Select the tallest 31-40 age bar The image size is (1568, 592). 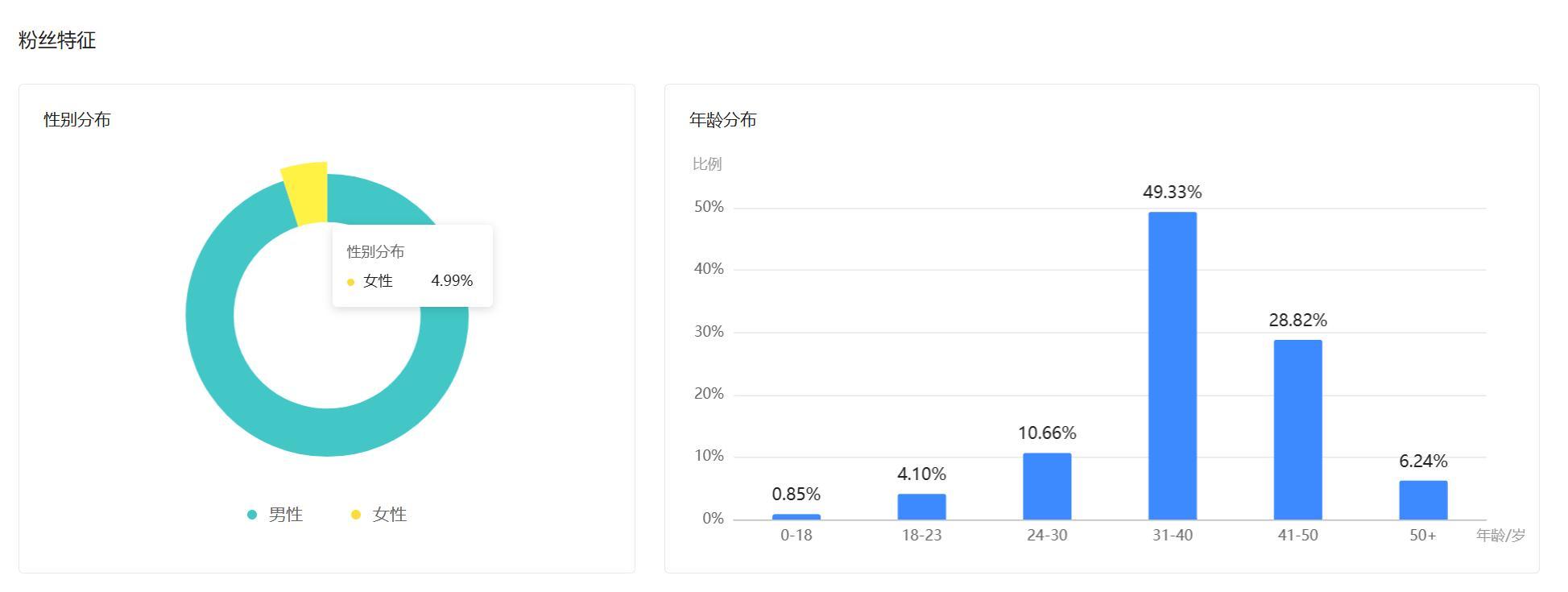tap(1172, 366)
